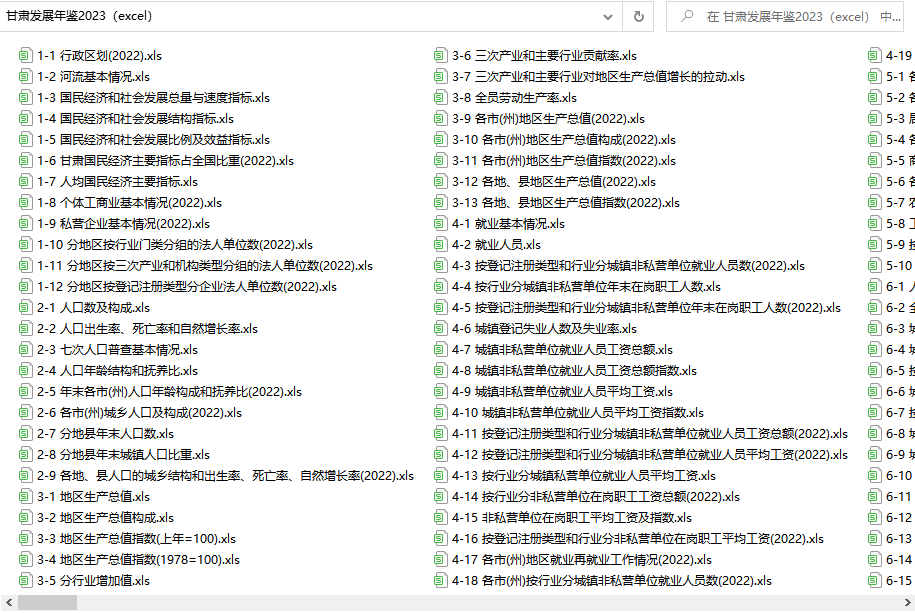Select file icon of 1-6 甘肃国民经济主要指标占全国比重
Image resolution: width=915 pixels, height=613 pixels.
(x=25, y=161)
